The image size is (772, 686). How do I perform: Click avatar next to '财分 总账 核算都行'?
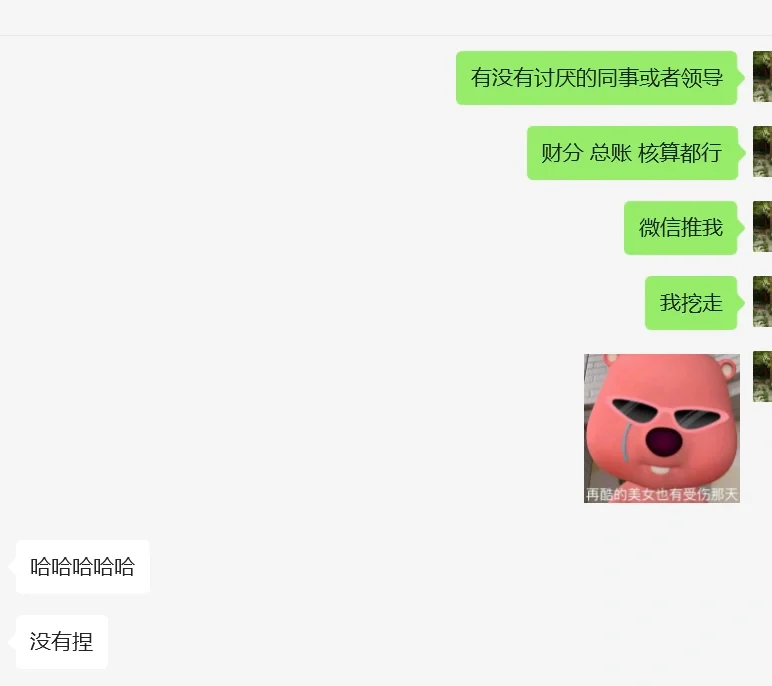click(763, 152)
